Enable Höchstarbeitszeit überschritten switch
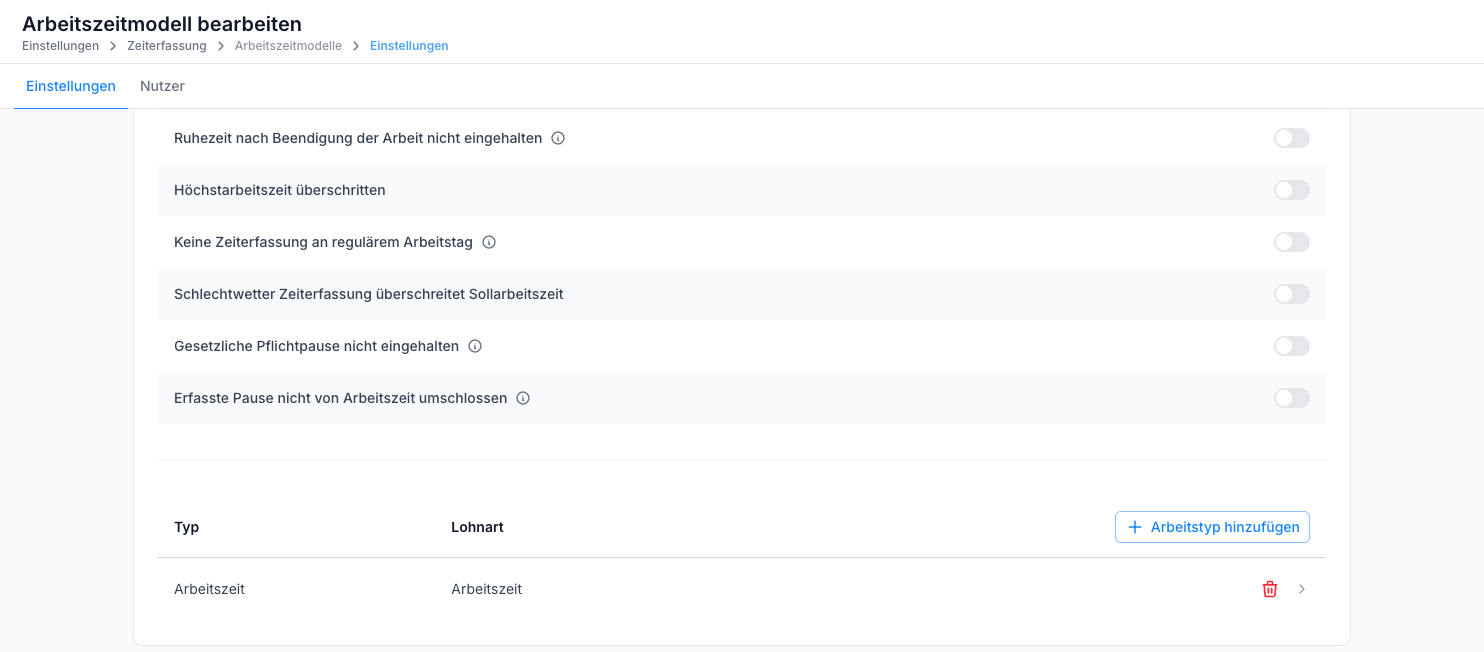The width and height of the screenshot is (1484, 652). 1292,190
